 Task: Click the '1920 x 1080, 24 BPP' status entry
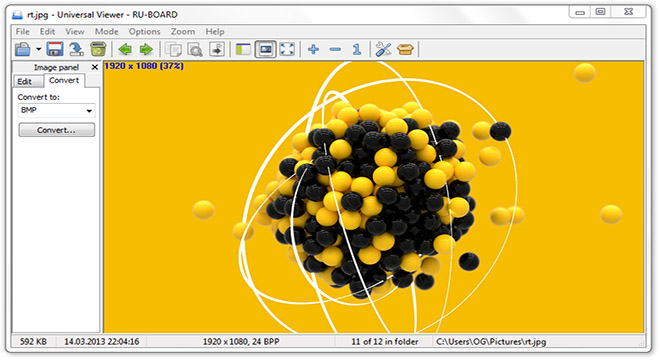241,341
